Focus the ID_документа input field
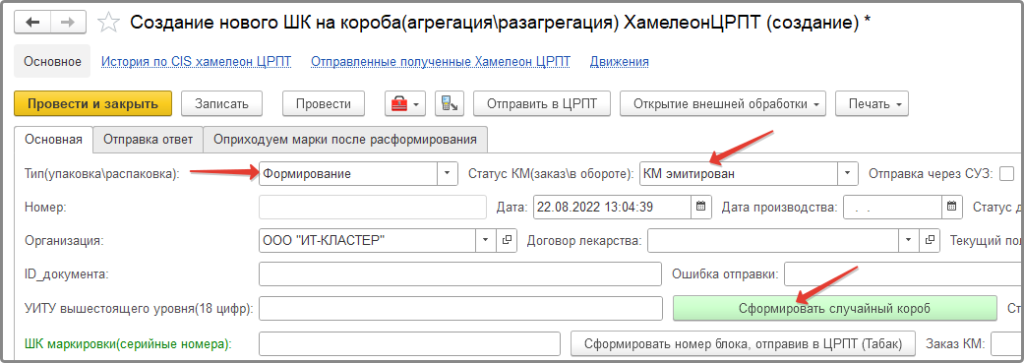This screenshot has height=363, width=1024. pos(460,274)
